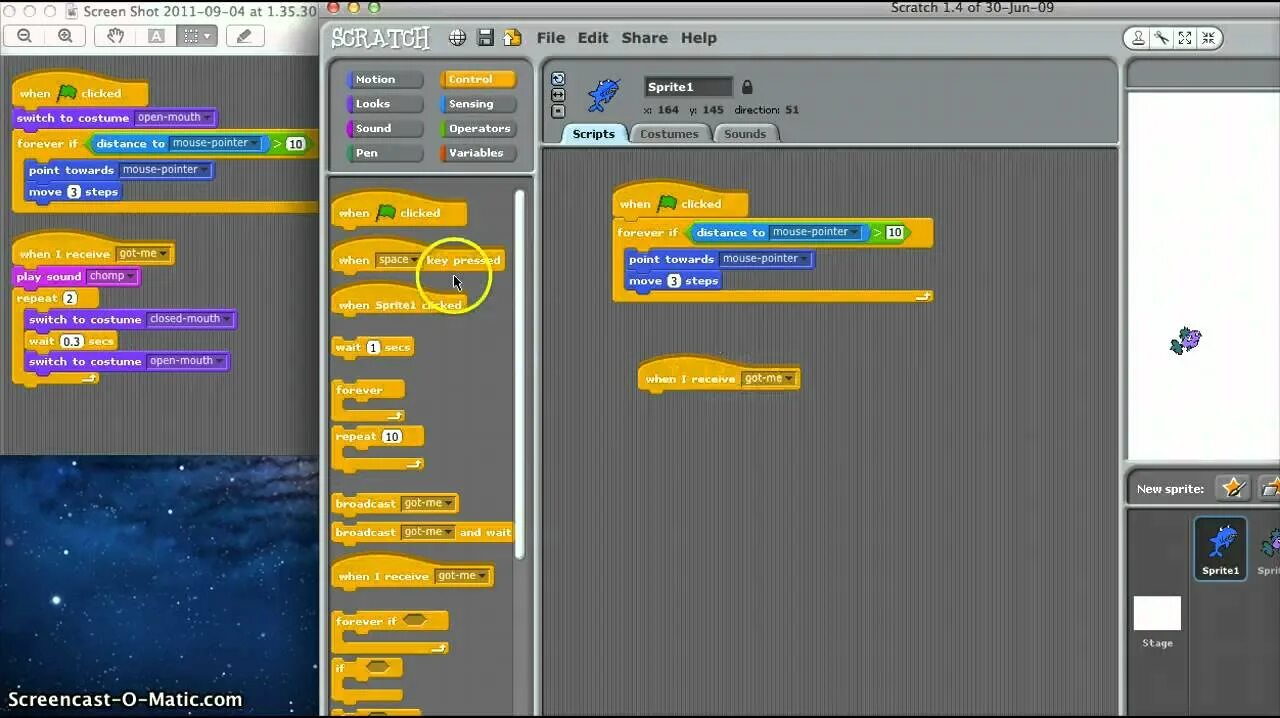Viewport: 1280px width, 718px height.
Task: Click the Sprite1 name field
Action: [688, 87]
